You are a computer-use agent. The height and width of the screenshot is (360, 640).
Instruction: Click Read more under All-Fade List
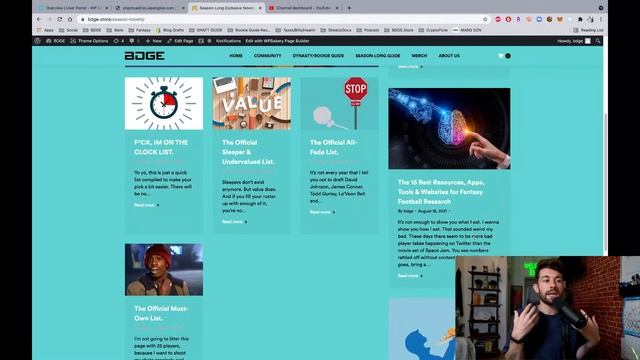point(322,212)
